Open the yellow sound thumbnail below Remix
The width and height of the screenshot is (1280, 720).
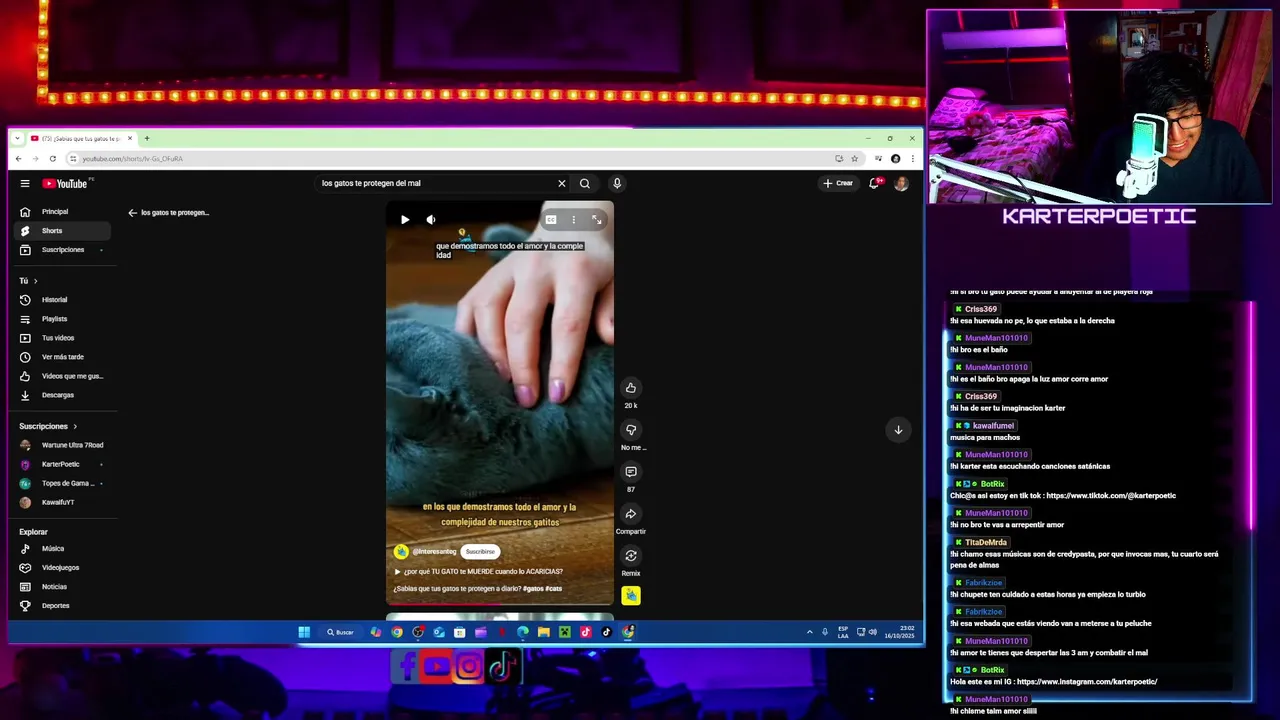pos(631,596)
